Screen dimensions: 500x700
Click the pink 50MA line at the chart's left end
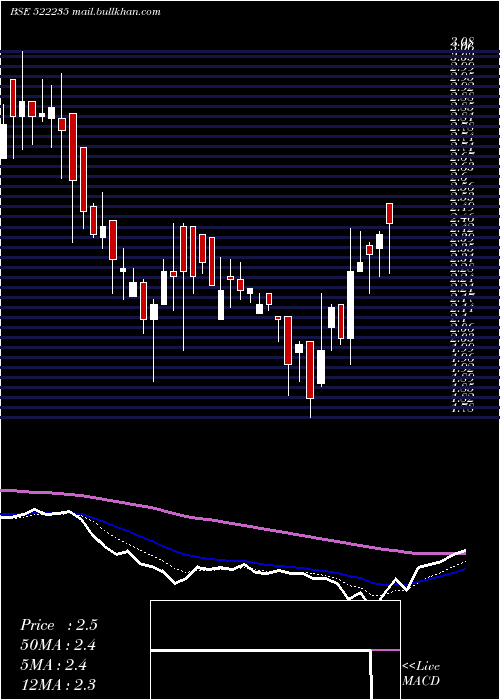9,491
